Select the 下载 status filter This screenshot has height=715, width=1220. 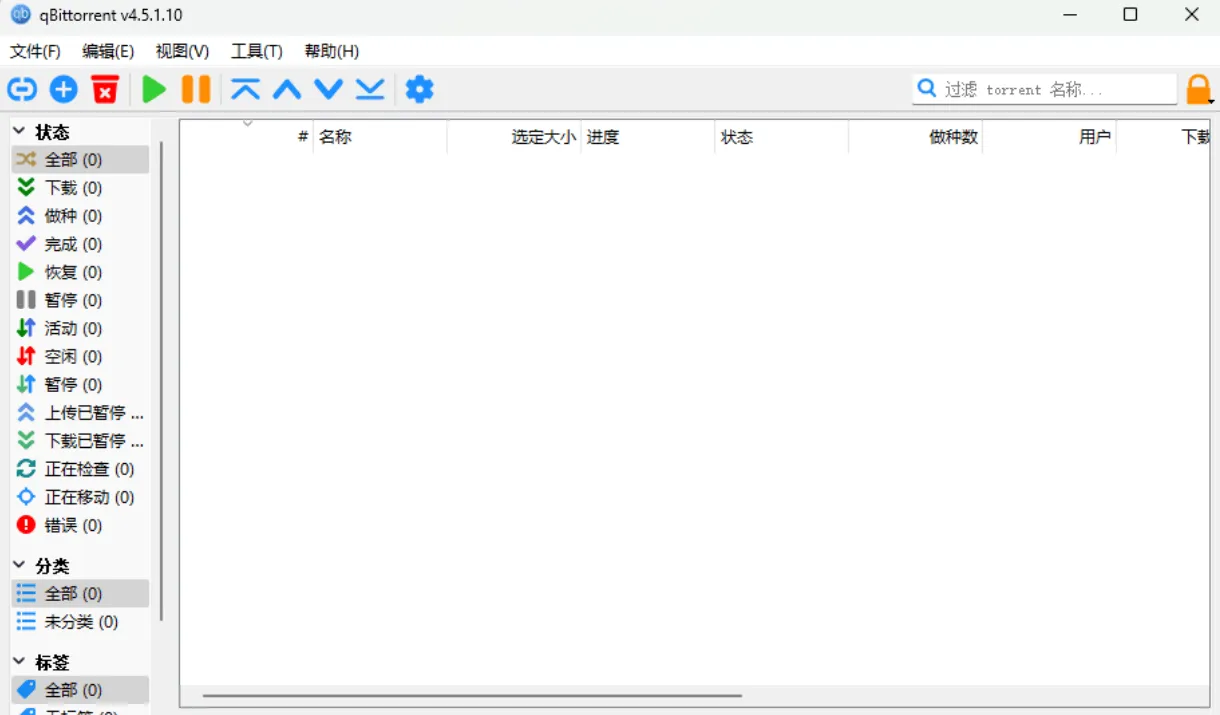point(70,187)
